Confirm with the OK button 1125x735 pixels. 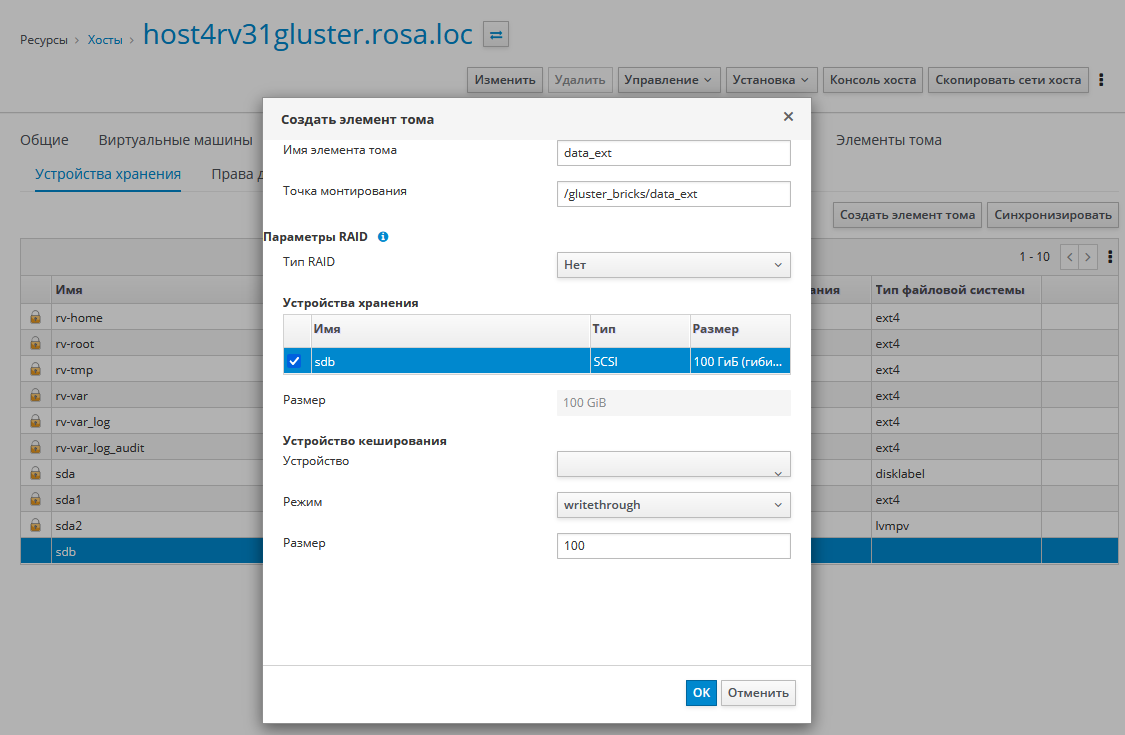click(701, 693)
